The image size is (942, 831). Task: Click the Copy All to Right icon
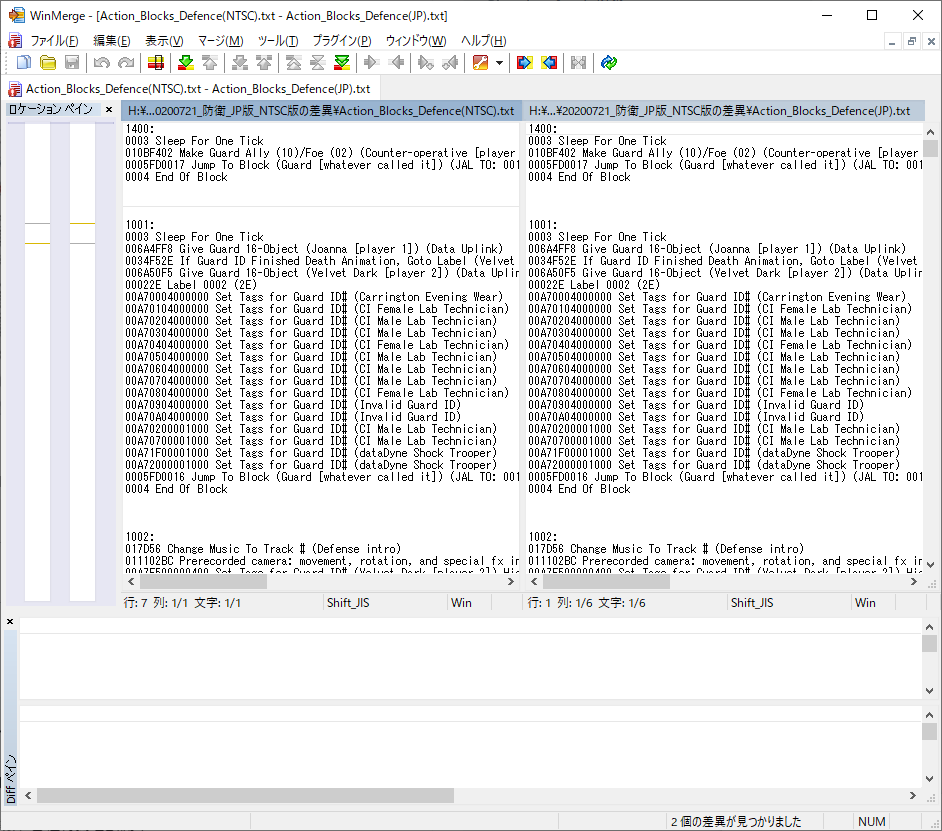[x=524, y=63]
